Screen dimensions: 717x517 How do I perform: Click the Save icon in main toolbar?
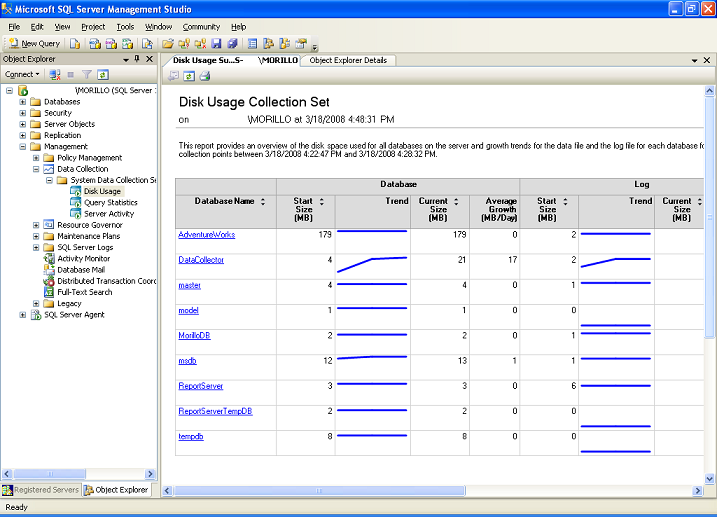(x=216, y=43)
